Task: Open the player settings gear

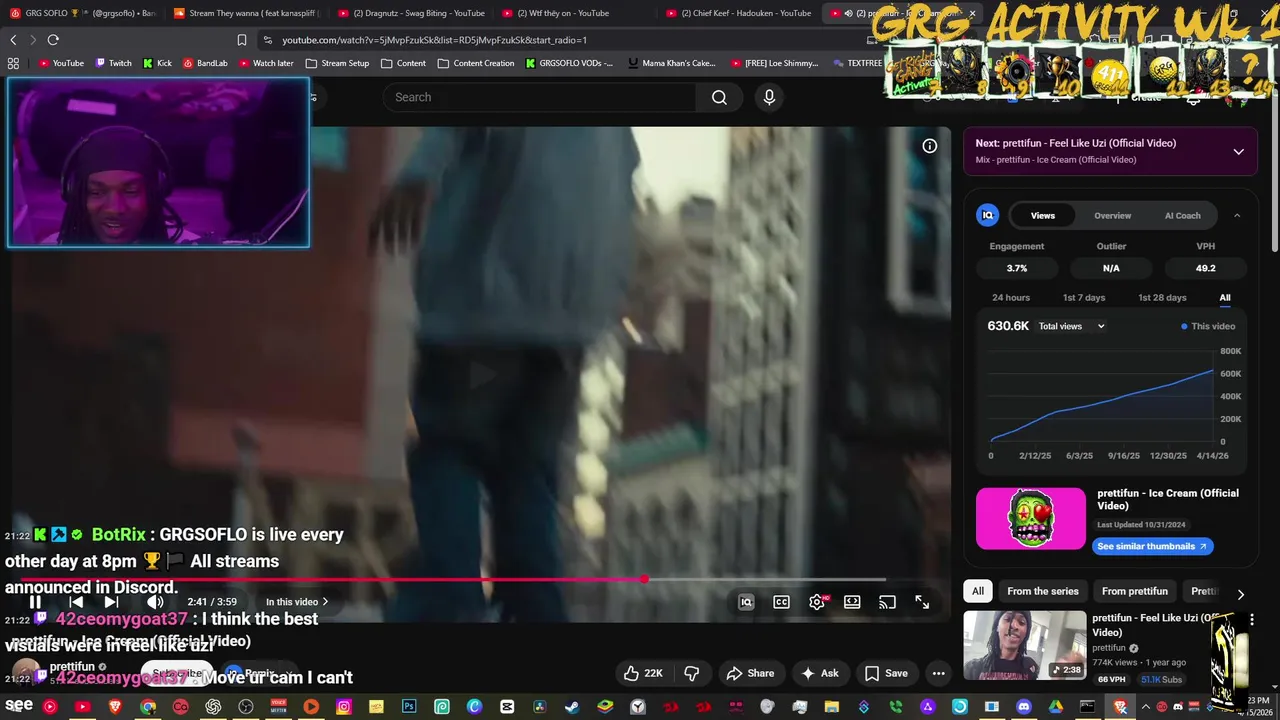Action: (x=817, y=602)
